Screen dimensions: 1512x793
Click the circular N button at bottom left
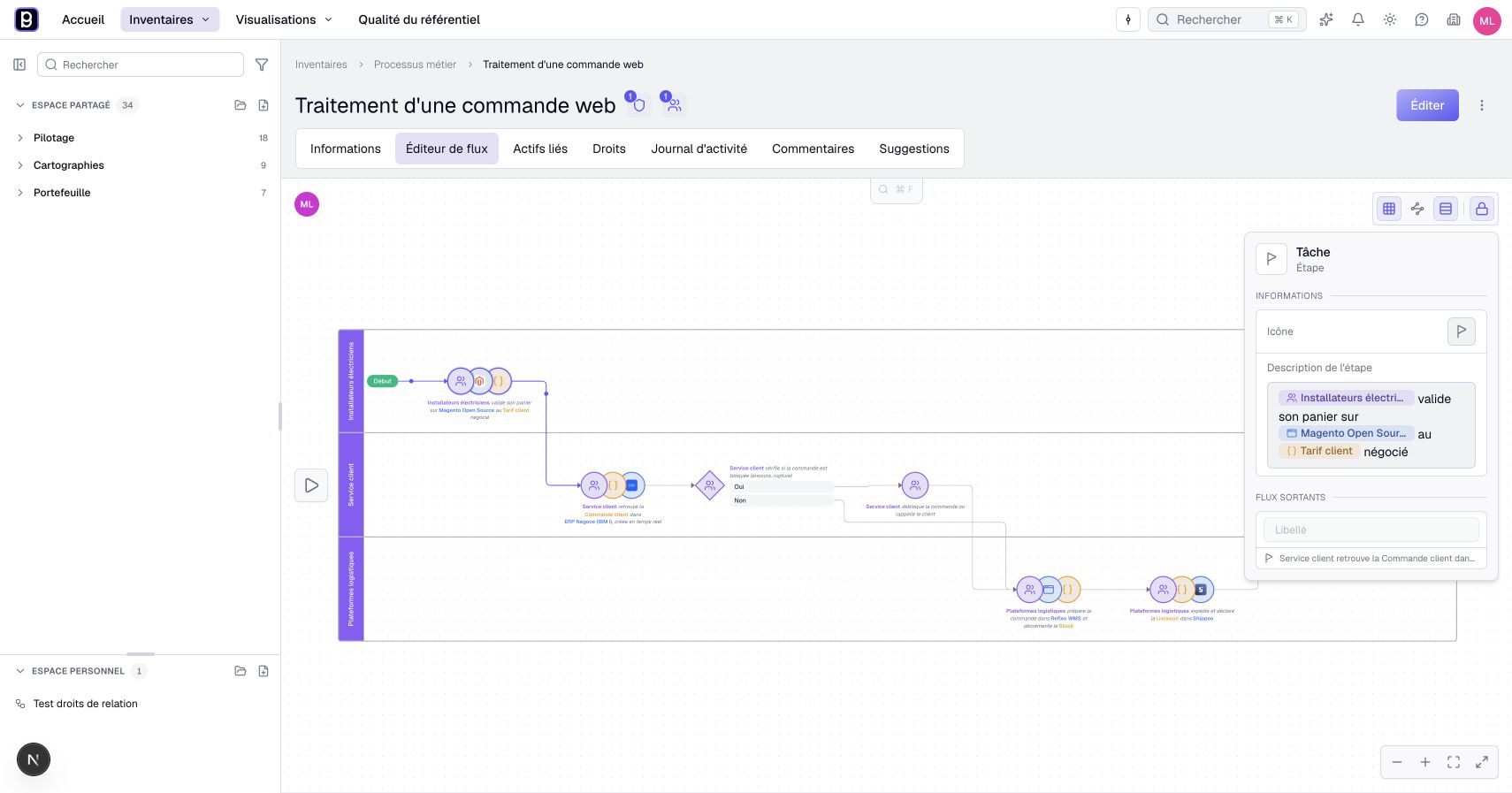34,759
